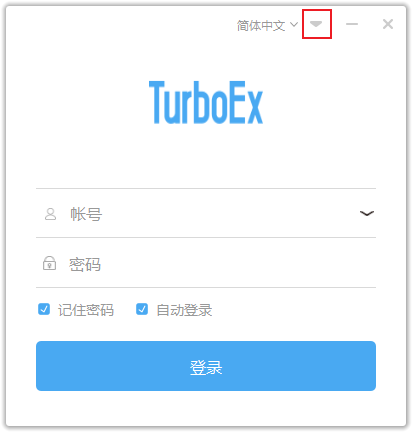Open the 简体中文 language selector
The width and height of the screenshot is (412, 432).
click(267, 25)
